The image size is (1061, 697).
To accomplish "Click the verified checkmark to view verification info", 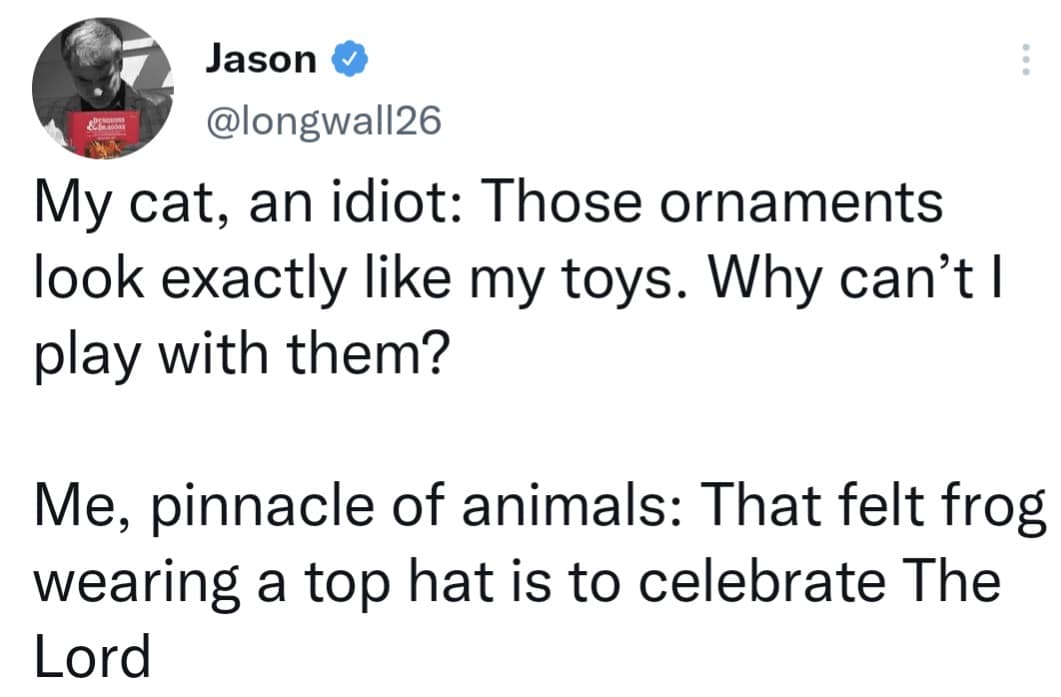I will 348,58.
